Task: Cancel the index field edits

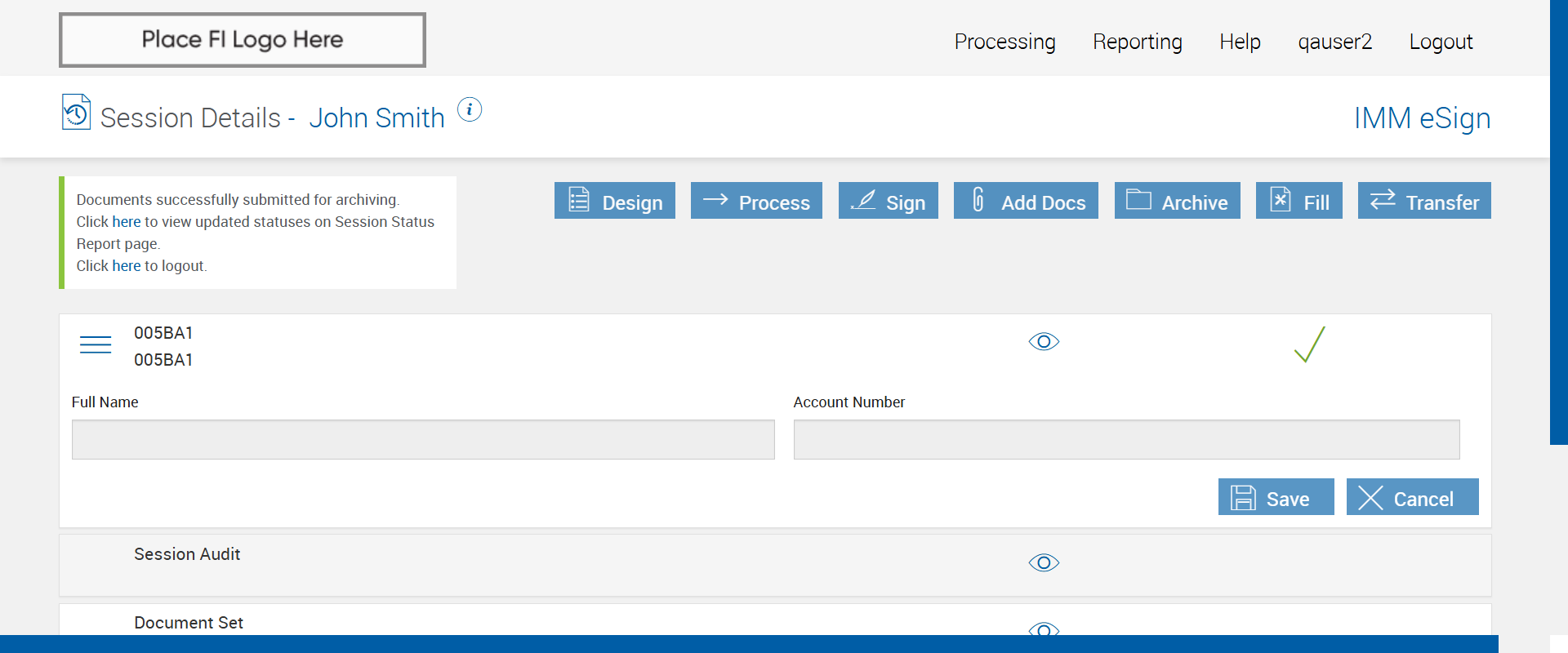Action: (x=1413, y=497)
